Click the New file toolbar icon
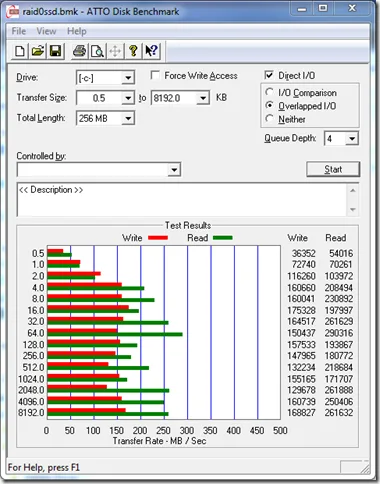The width and height of the screenshot is (380, 484). [x=20, y=51]
